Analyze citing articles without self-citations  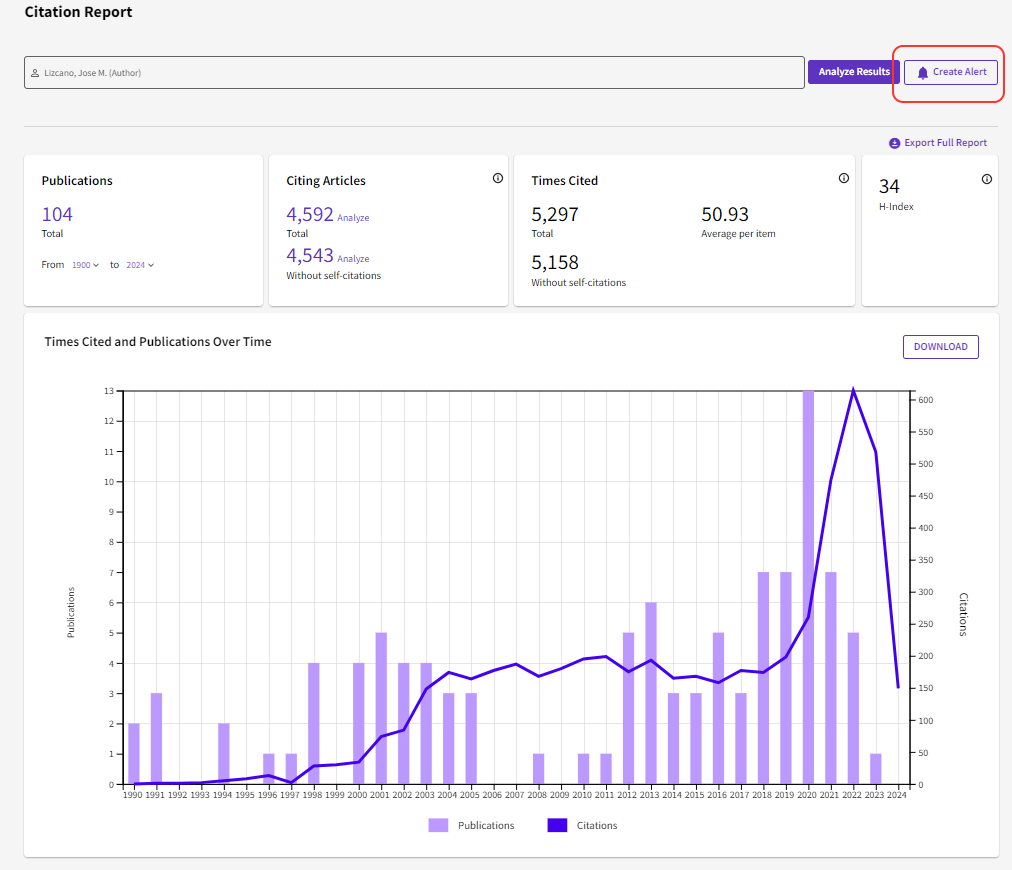click(353, 259)
